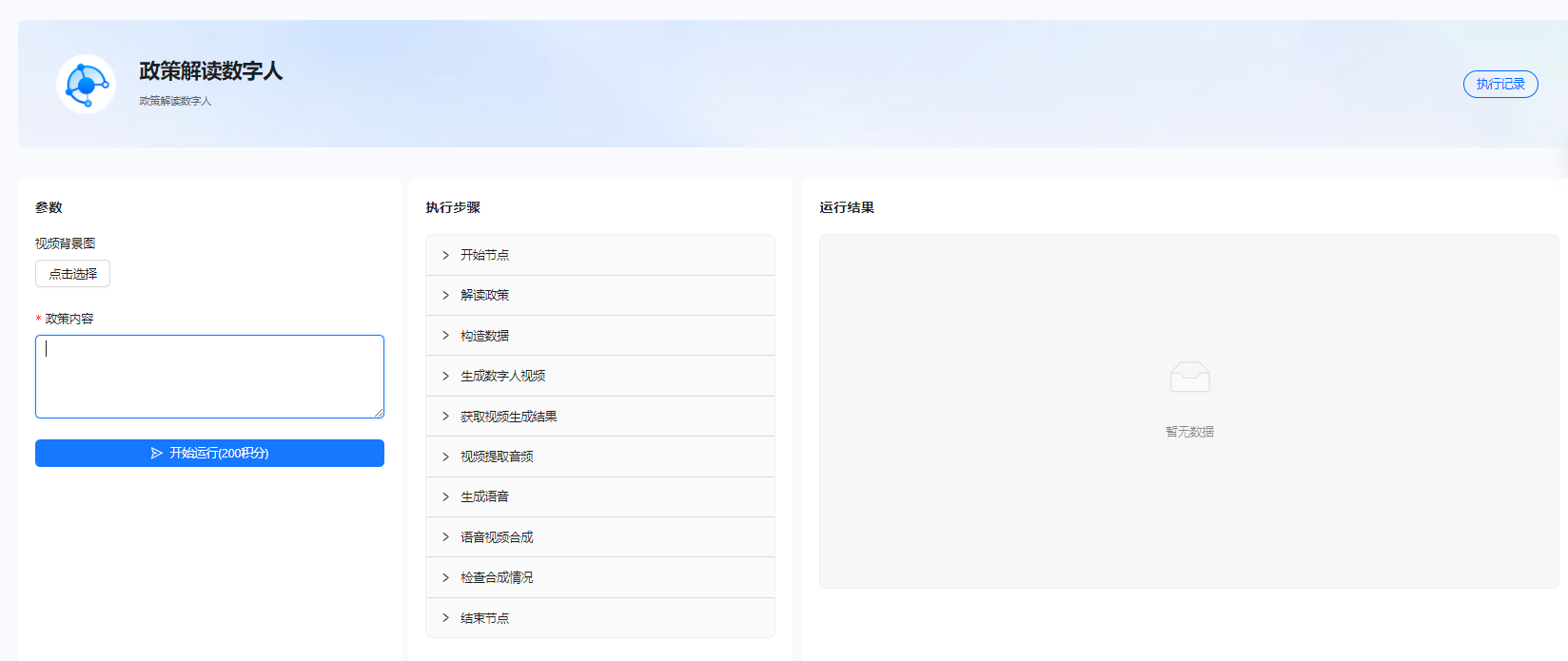Click the 政策解读数字人 app logo icon
This screenshot has width=1568, height=661.
coord(86,85)
